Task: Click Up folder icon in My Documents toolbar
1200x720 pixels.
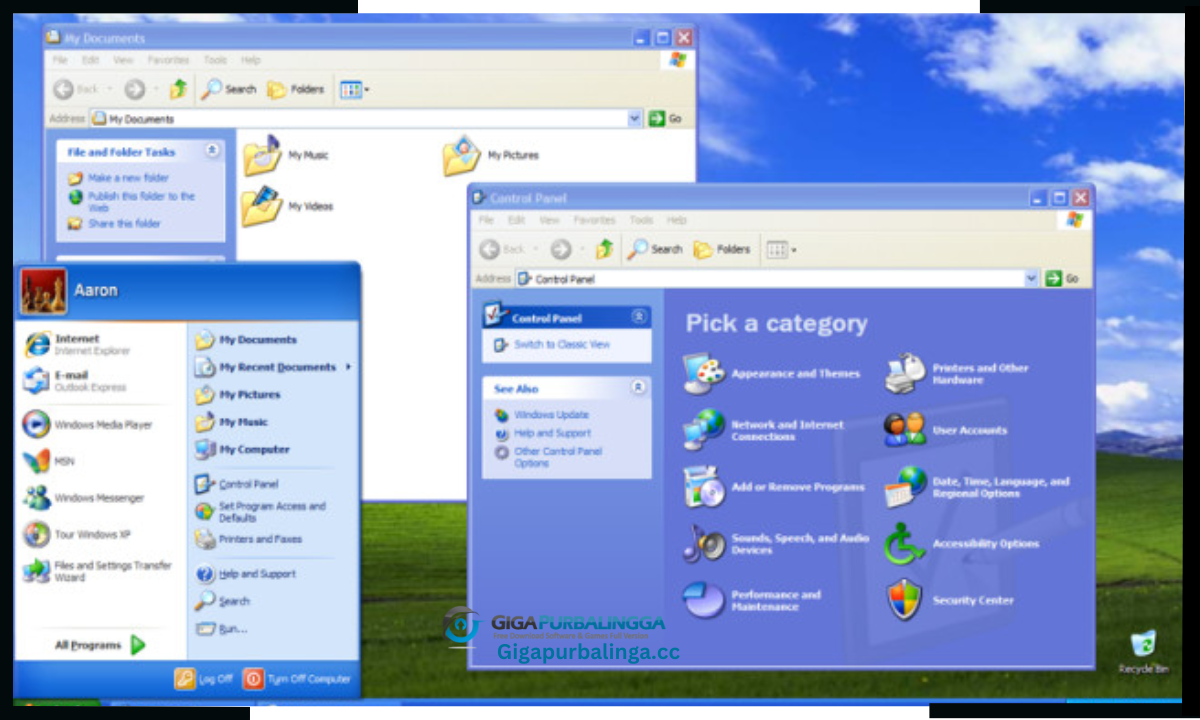Action: coord(178,89)
